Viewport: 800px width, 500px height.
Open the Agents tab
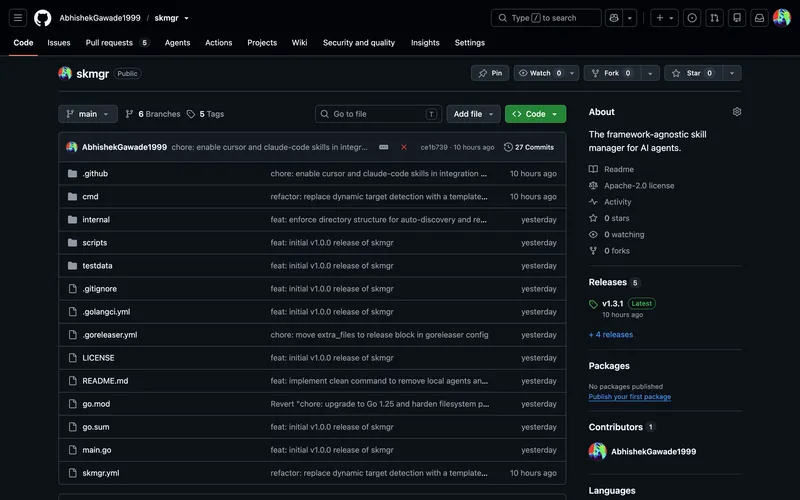point(178,43)
